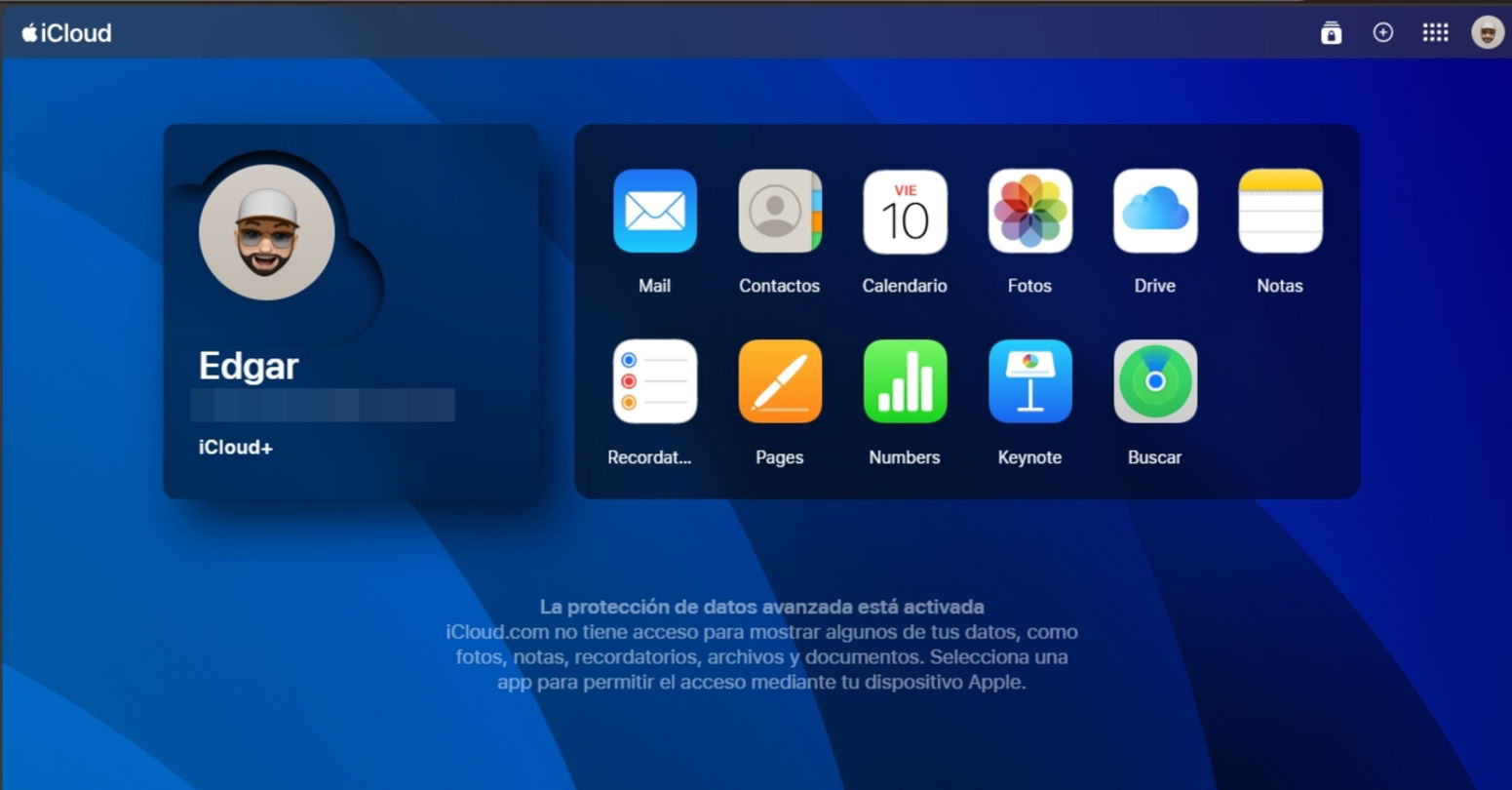Open the Mail app

(654, 211)
